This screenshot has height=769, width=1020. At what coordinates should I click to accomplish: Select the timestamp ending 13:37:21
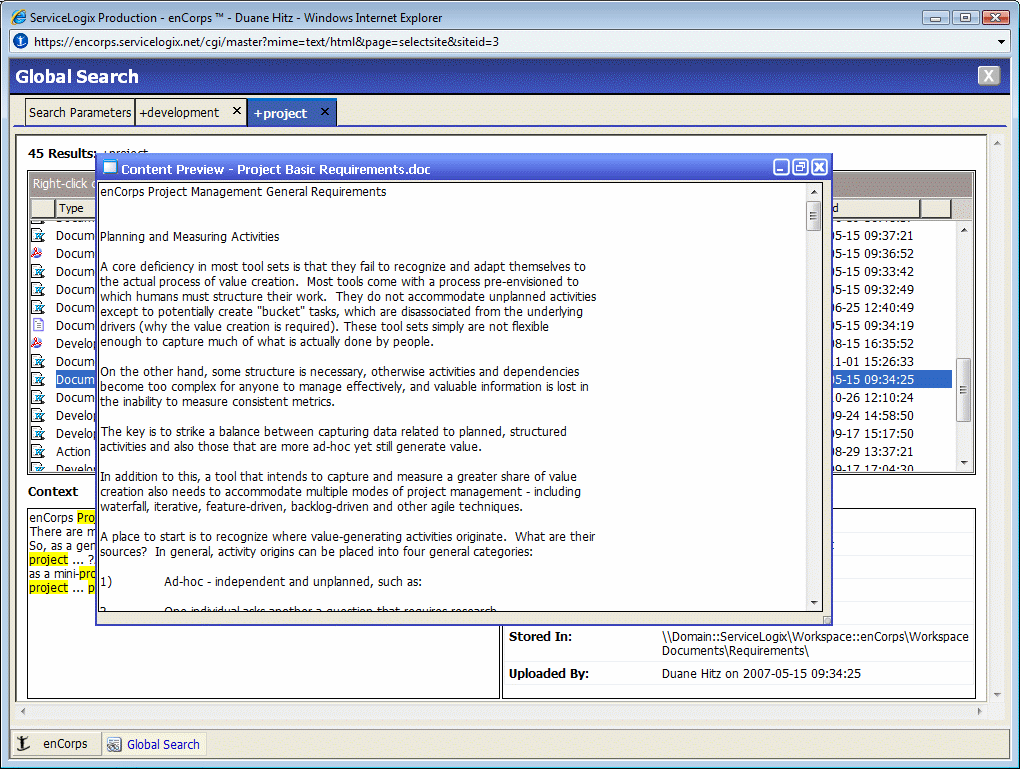(x=873, y=452)
